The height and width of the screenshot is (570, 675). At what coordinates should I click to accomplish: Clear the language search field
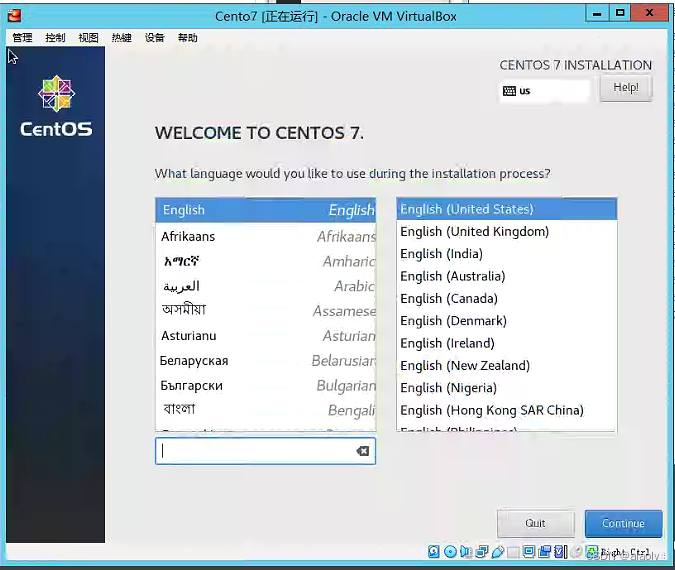362,451
